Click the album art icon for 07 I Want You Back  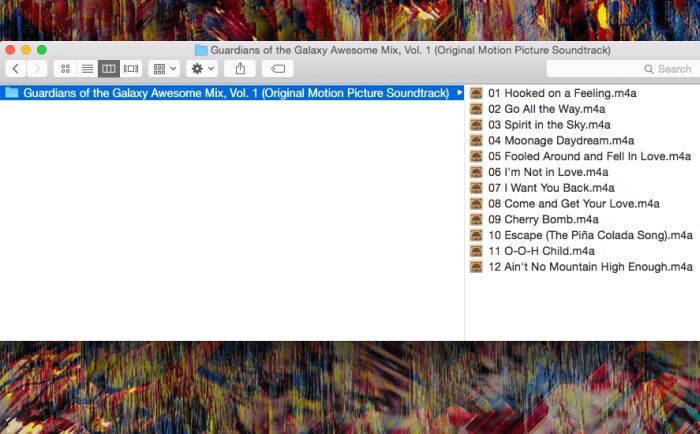[476, 188]
